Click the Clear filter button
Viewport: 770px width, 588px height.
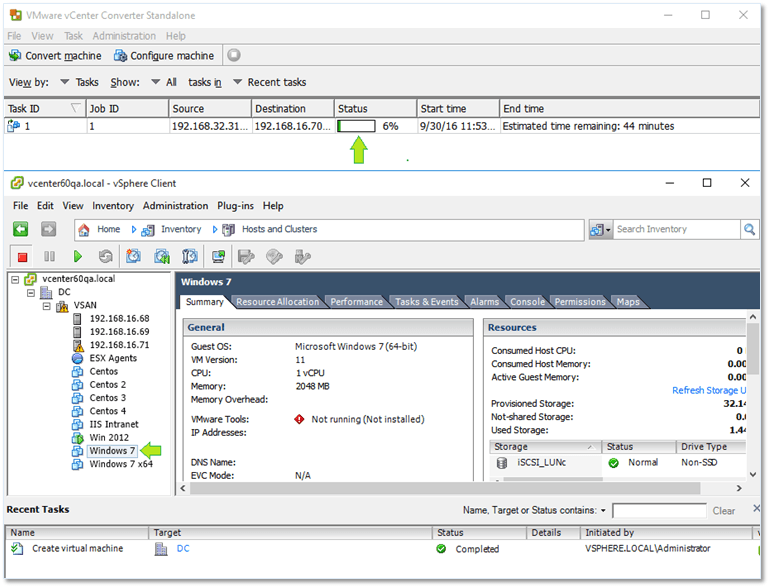[x=724, y=511]
